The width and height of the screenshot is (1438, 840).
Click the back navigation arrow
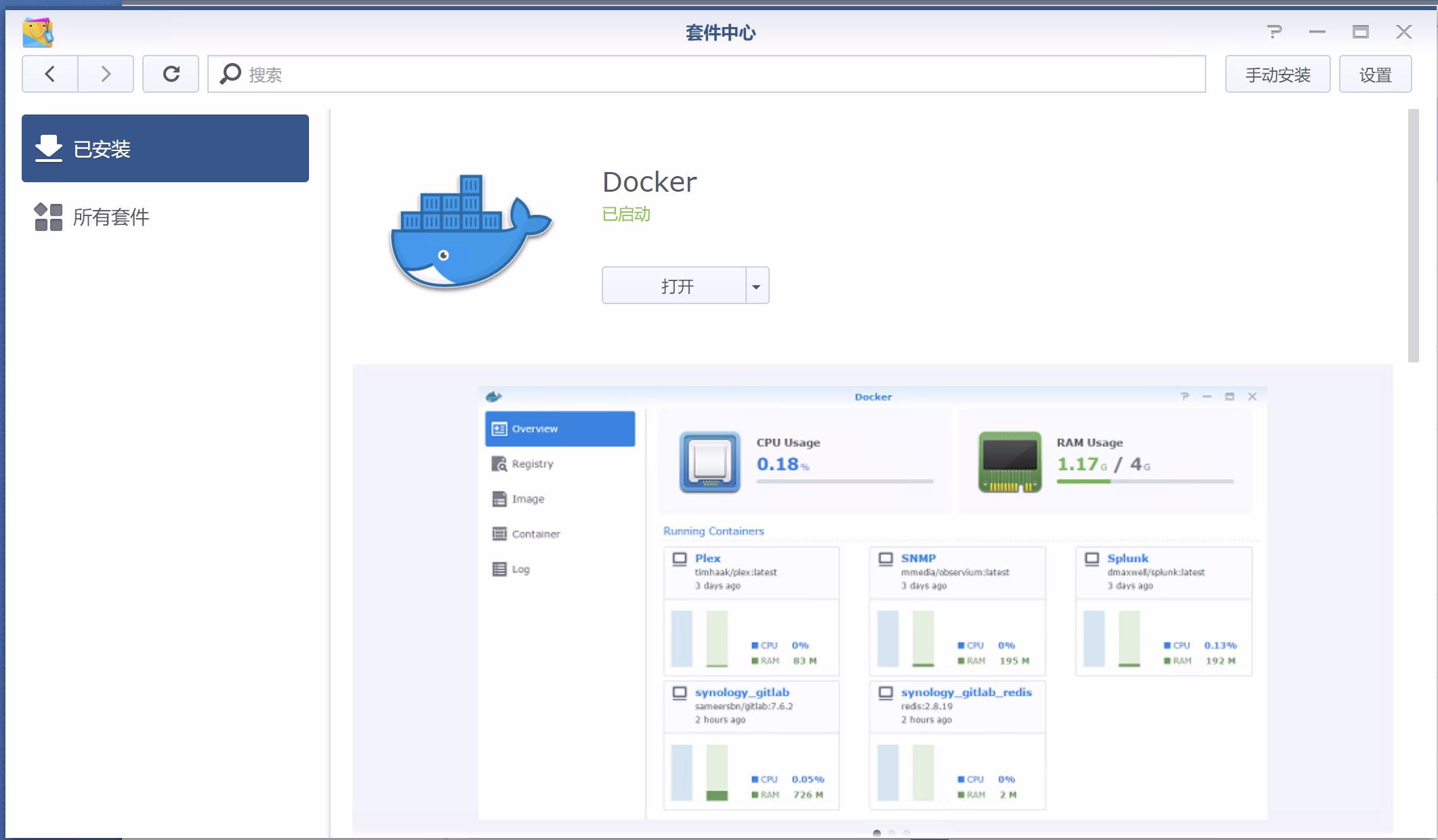coord(50,74)
